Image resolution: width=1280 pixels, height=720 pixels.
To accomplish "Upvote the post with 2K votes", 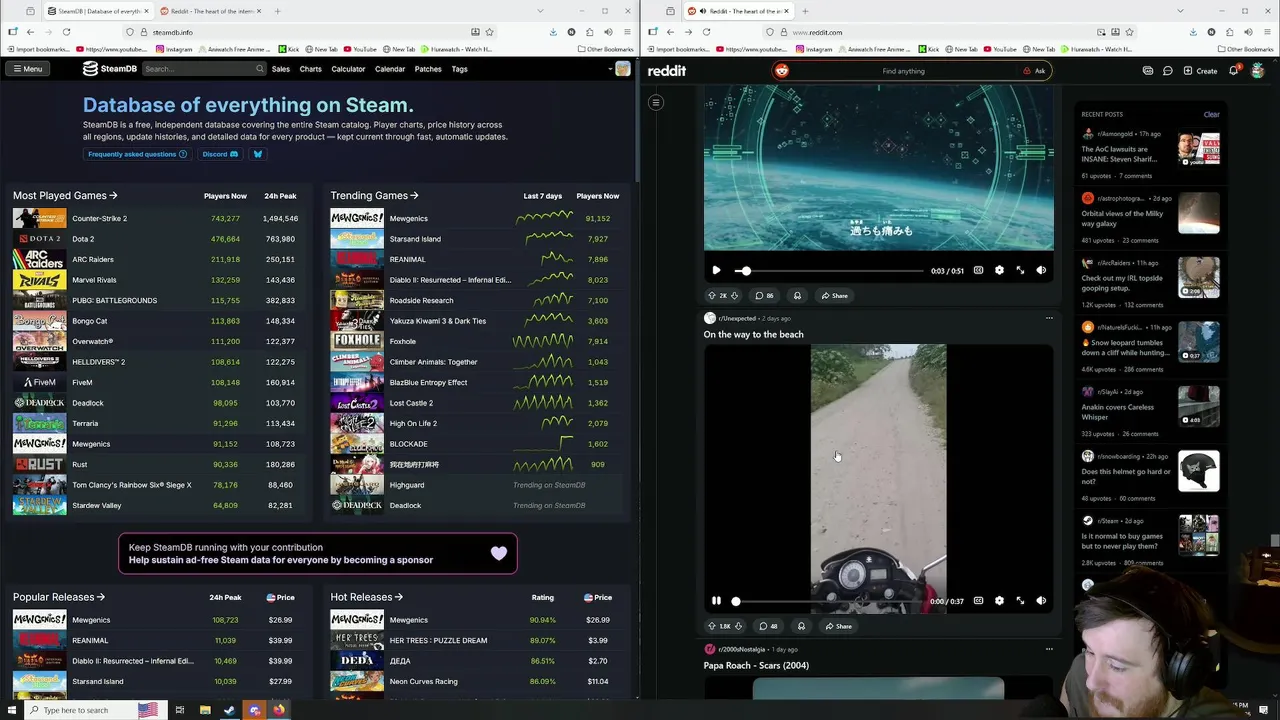I will (712, 295).
